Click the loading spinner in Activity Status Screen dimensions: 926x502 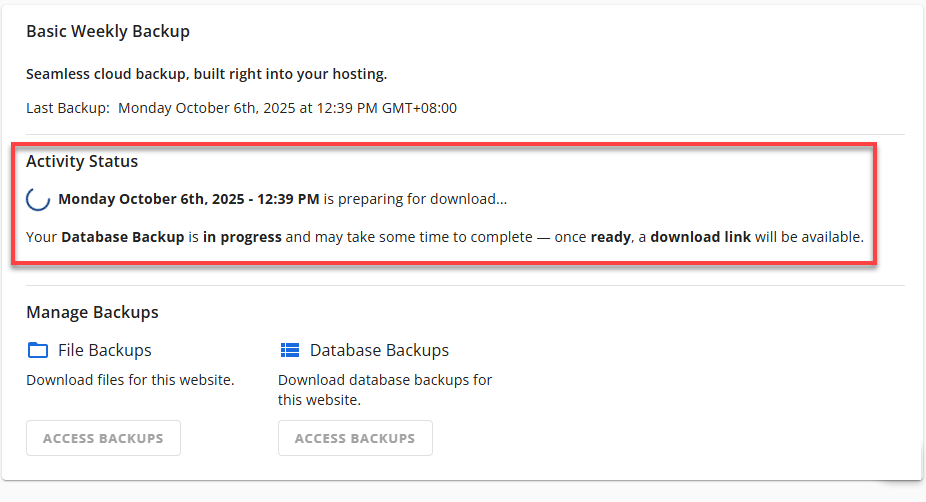coord(38,199)
